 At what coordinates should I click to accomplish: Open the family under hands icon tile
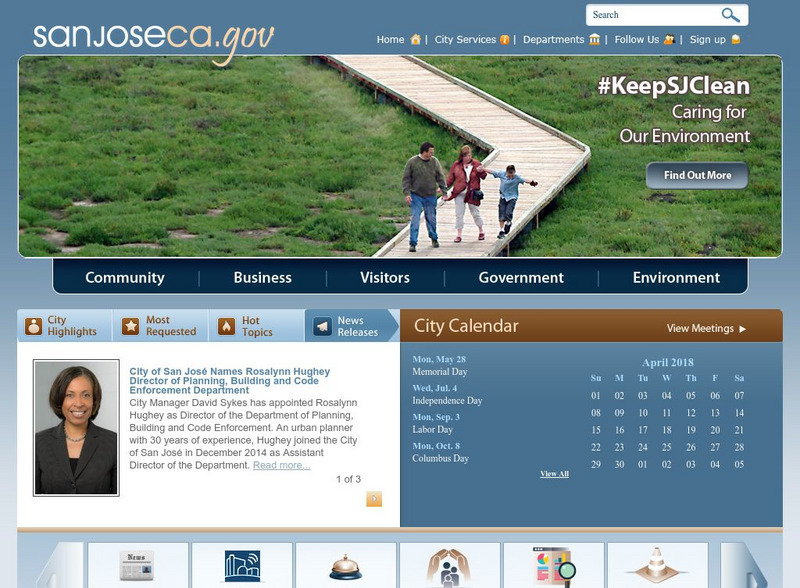(449, 565)
